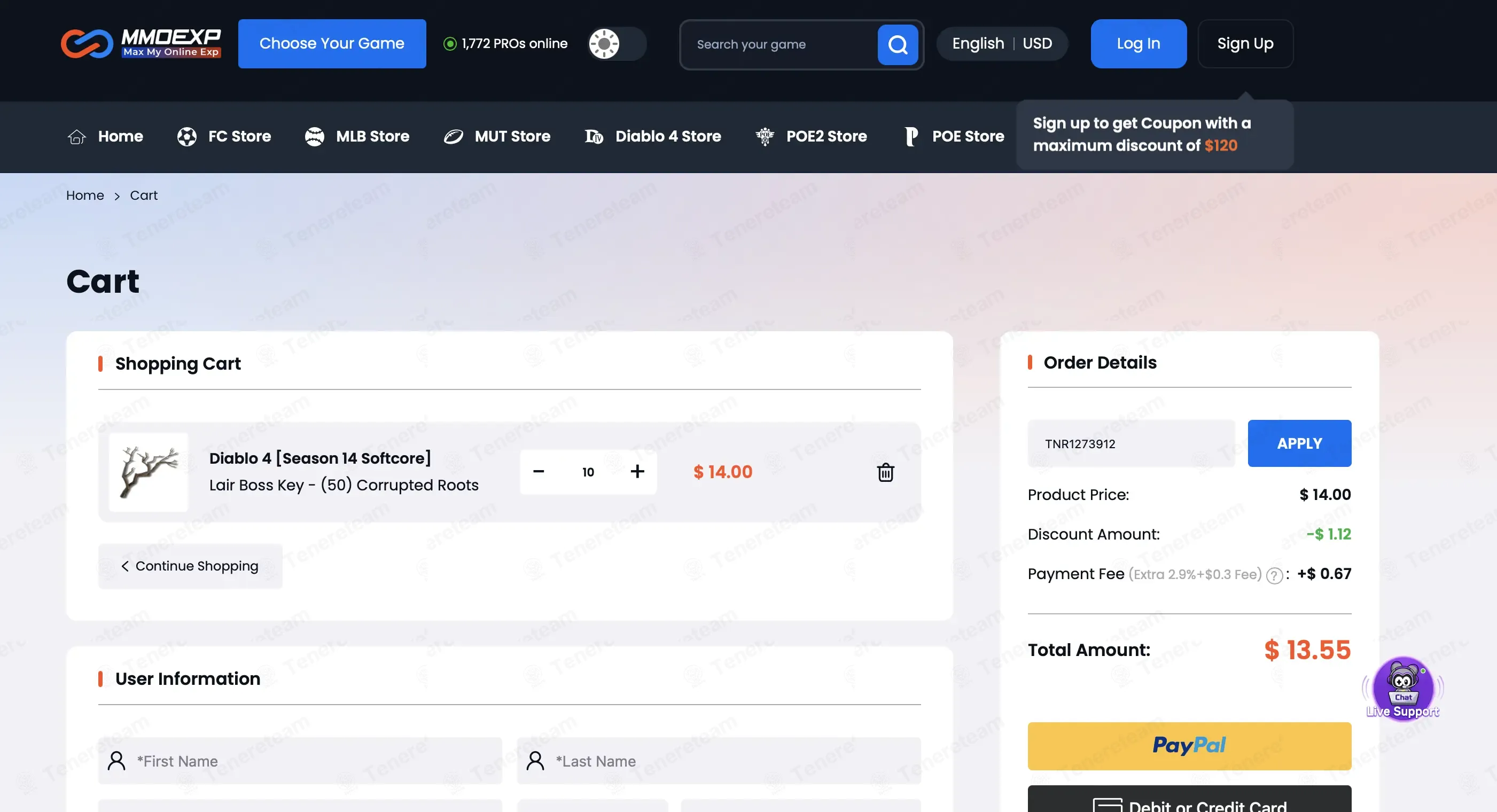Click the FC Store soccer ball icon

click(x=186, y=137)
